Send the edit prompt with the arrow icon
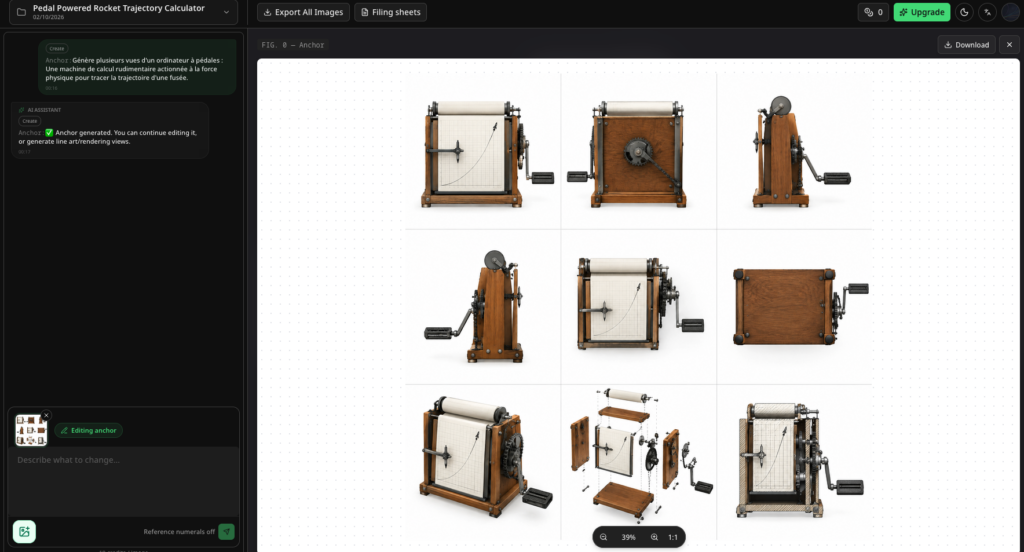 point(226,532)
